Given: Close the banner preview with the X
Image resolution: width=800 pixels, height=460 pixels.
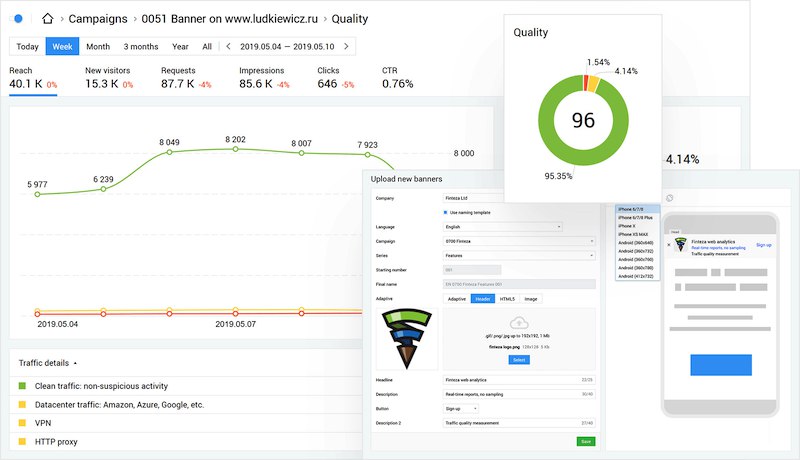Looking at the screenshot, I should pyautogui.click(x=669, y=245).
